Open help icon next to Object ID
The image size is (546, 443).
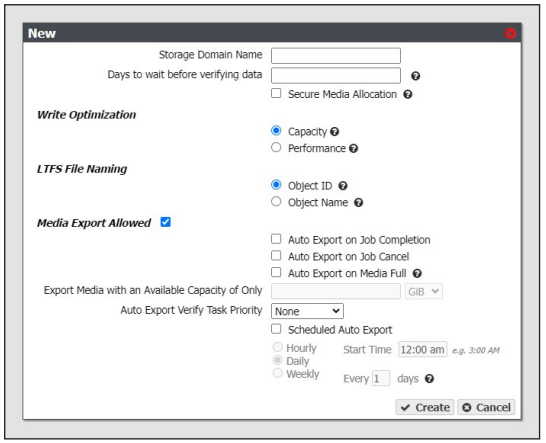tap(343, 186)
